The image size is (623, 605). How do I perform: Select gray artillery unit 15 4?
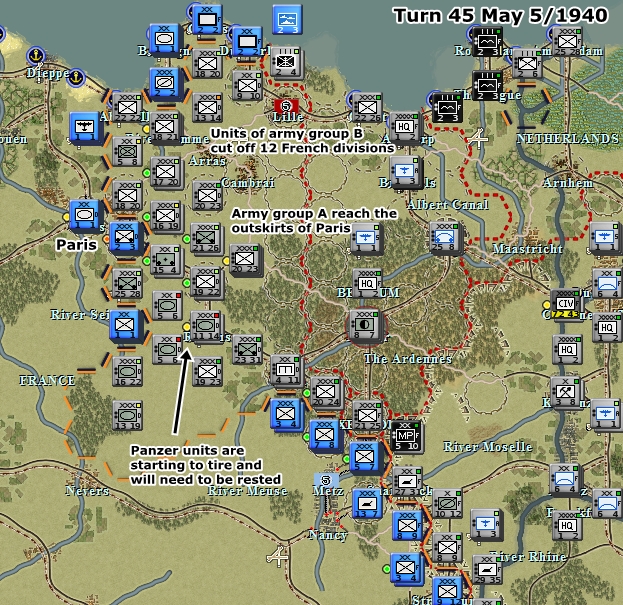[165, 260]
